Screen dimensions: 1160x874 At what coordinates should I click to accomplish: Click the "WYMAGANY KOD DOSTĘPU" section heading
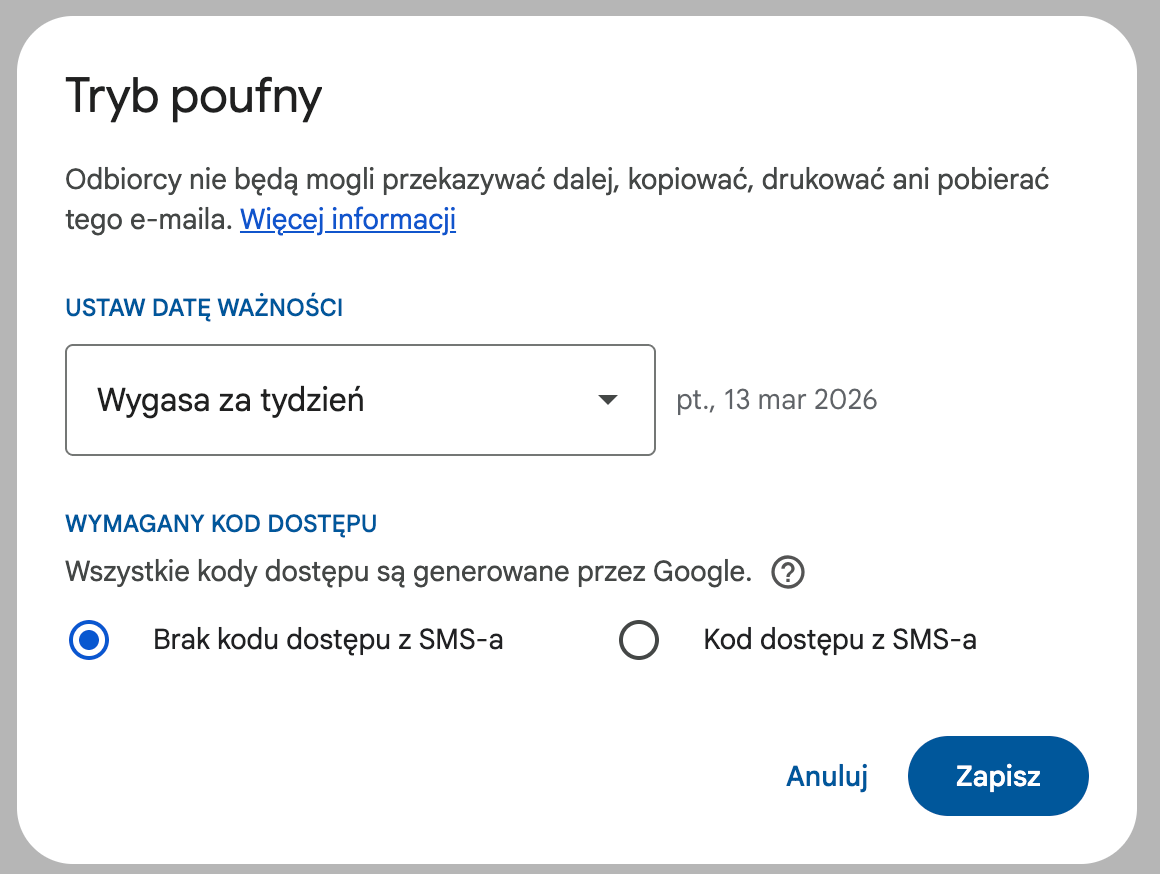click(x=220, y=523)
